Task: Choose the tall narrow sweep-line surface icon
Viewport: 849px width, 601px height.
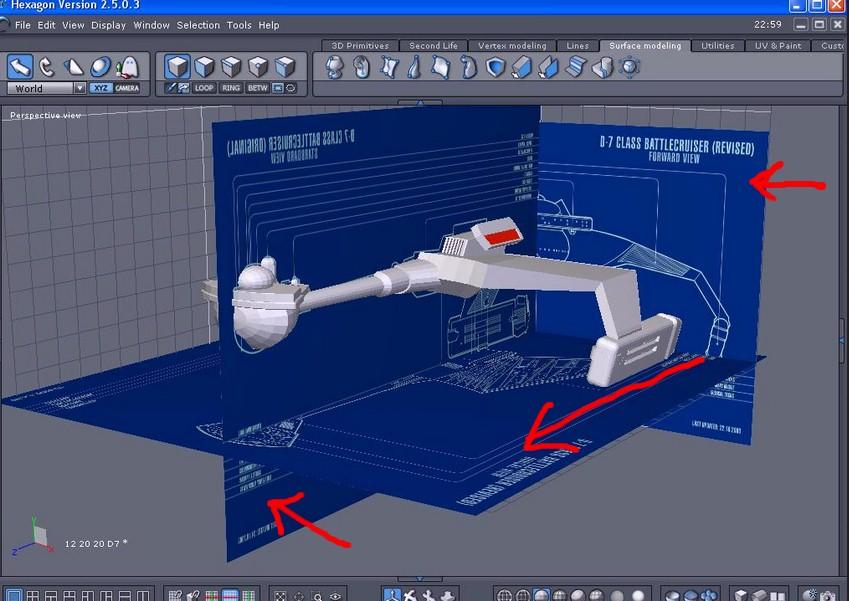Action: click(414, 68)
